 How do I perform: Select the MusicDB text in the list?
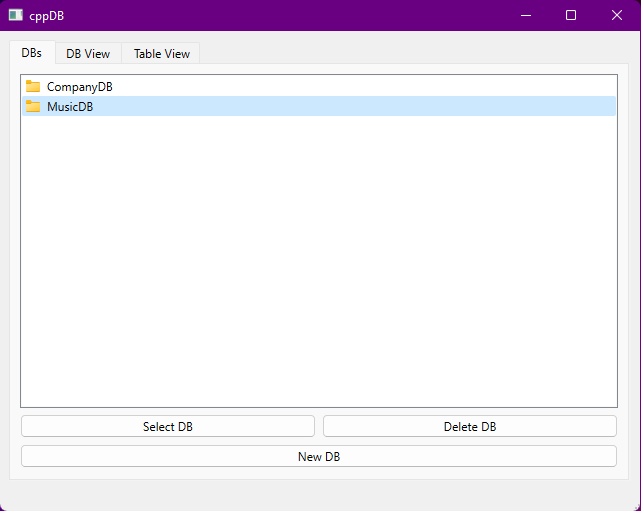70,107
